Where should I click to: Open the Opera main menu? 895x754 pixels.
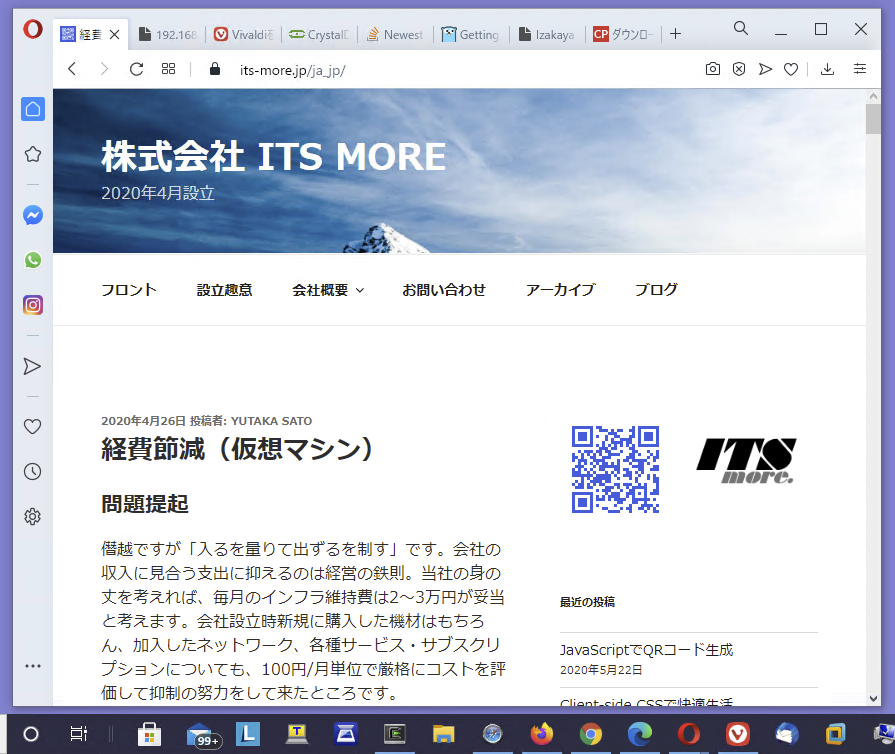32,30
